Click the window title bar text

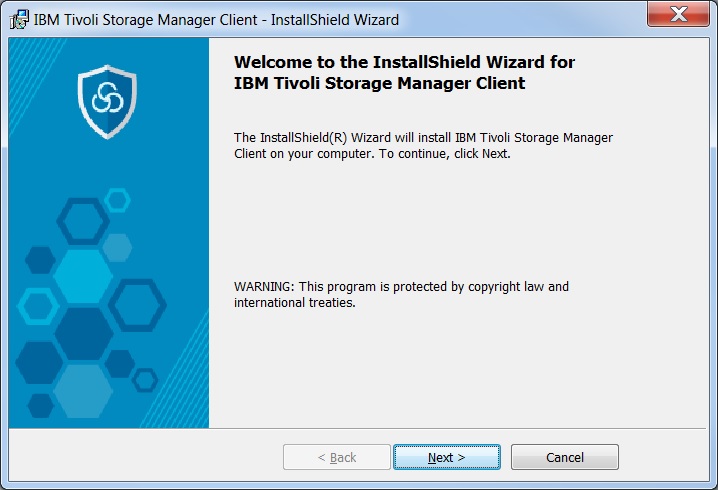pos(216,20)
